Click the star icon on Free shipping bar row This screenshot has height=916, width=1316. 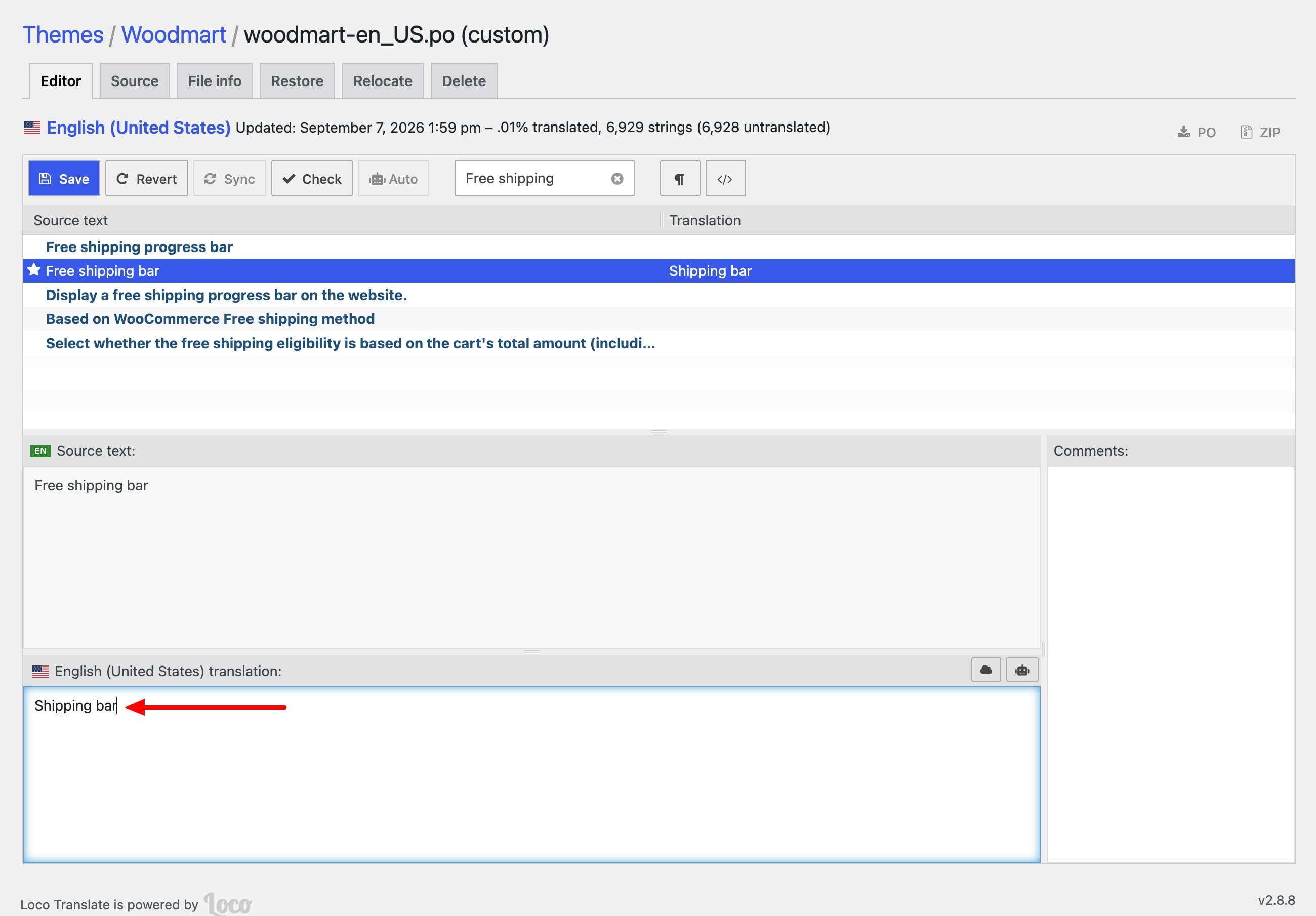point(34,270)
